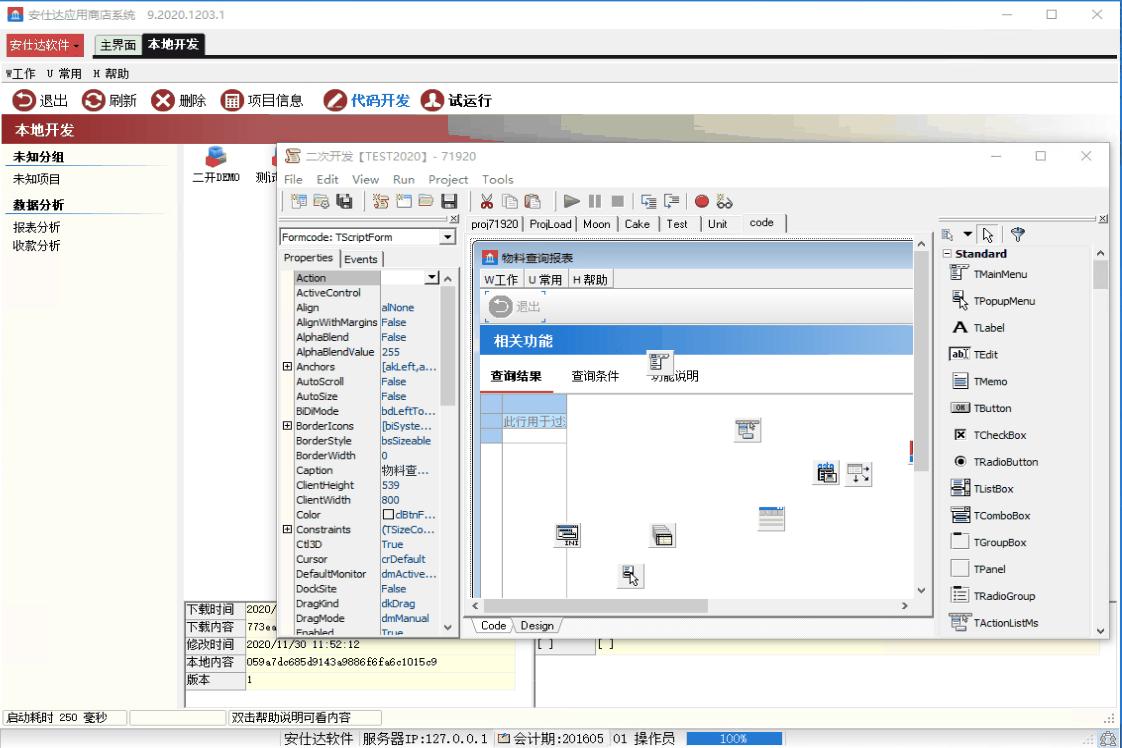This screenshot has width=1122, height=748.
Task: Save using the floppy disk icon before scissors
Action: [449, 201]
